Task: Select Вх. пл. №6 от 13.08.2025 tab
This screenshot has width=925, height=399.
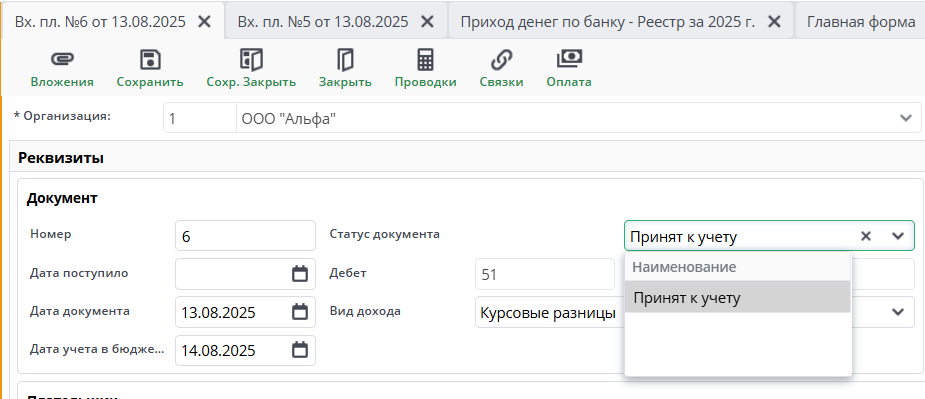Action: (x=113, y=21)
